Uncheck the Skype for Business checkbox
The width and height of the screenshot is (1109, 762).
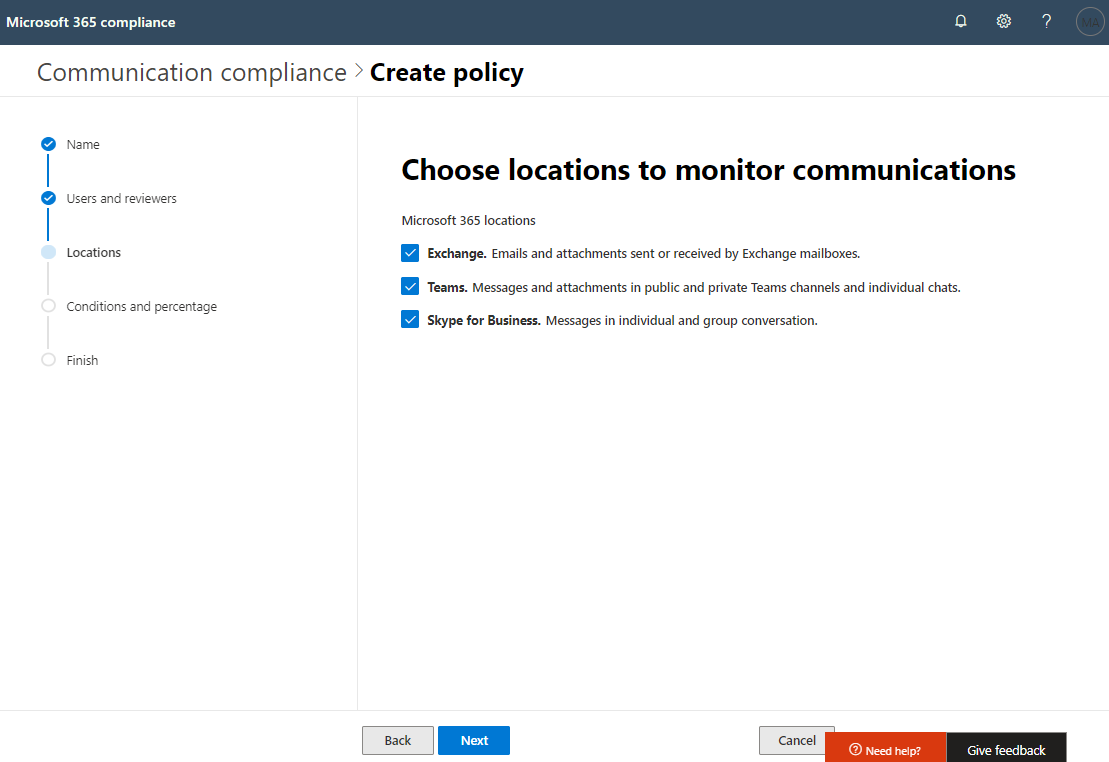coord(410,320)
